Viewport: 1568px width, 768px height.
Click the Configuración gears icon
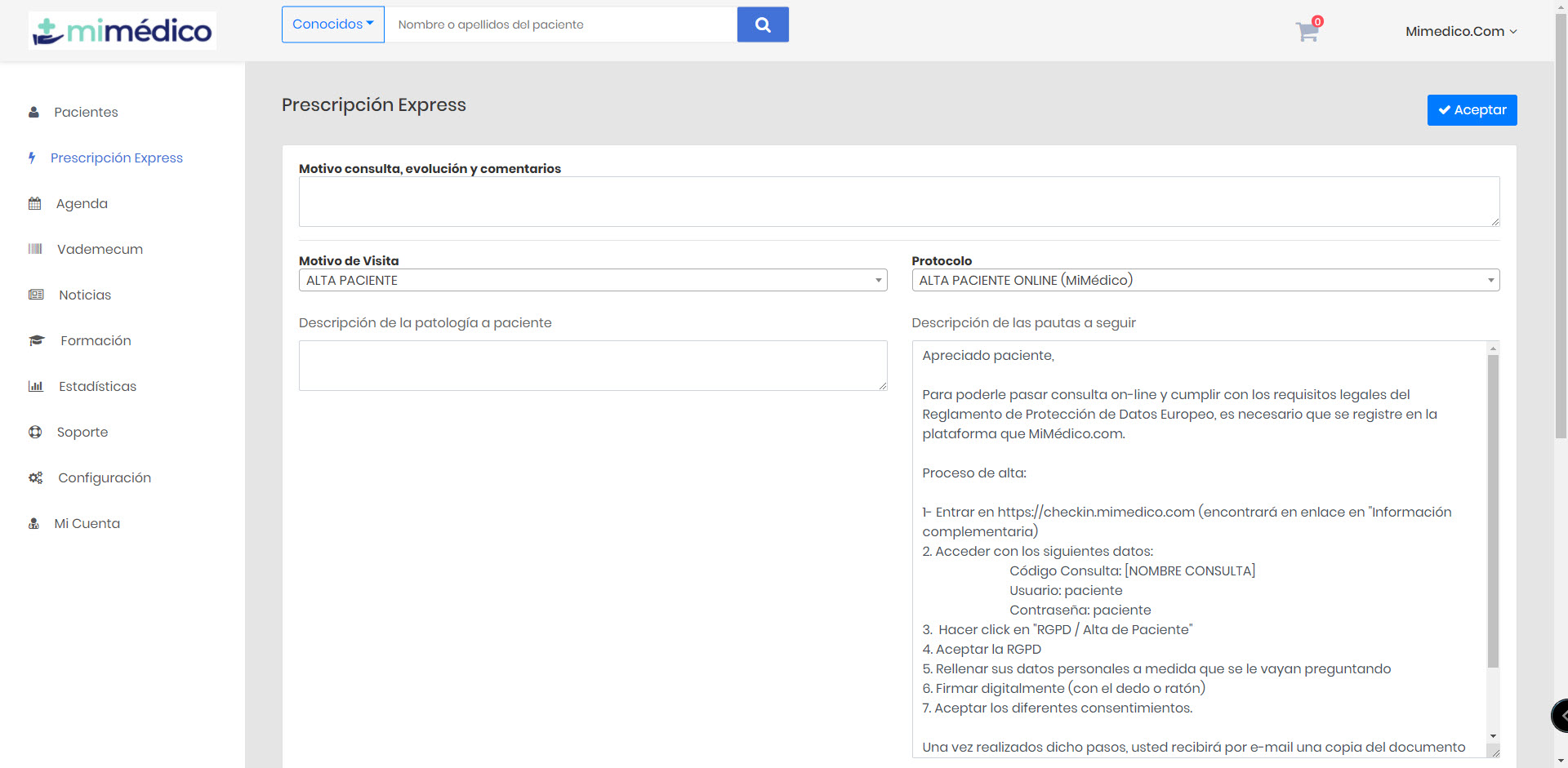pos(35,477)
